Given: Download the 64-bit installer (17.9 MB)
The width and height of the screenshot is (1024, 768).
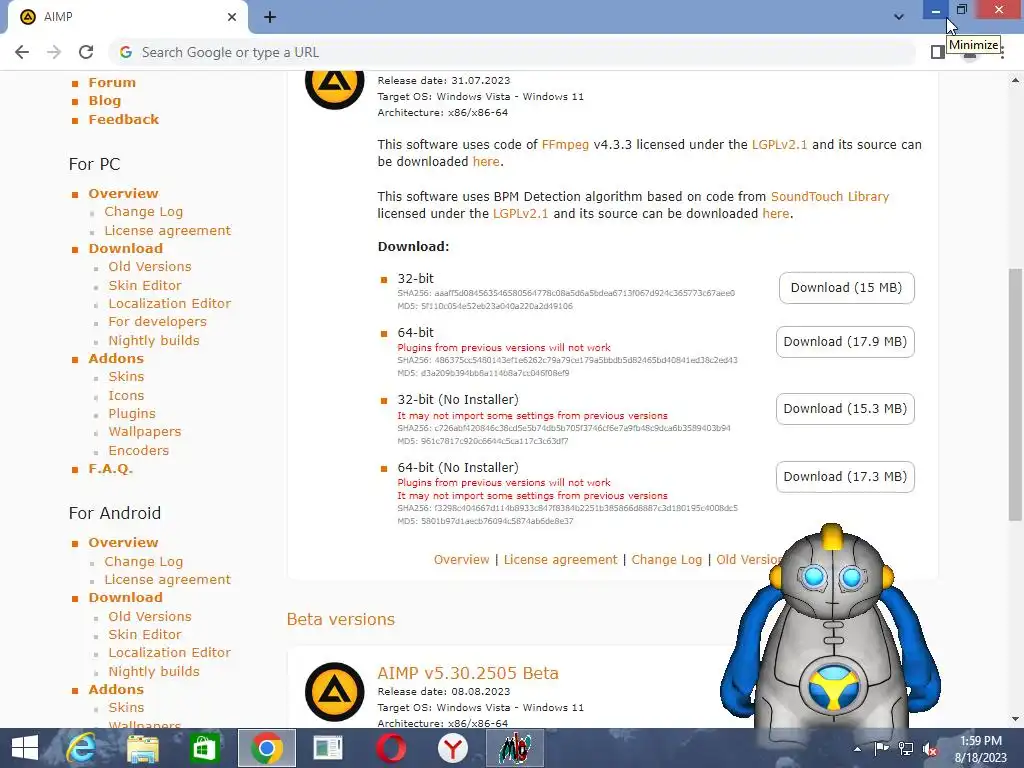Looking at the screenshot, I should [845, 342].
